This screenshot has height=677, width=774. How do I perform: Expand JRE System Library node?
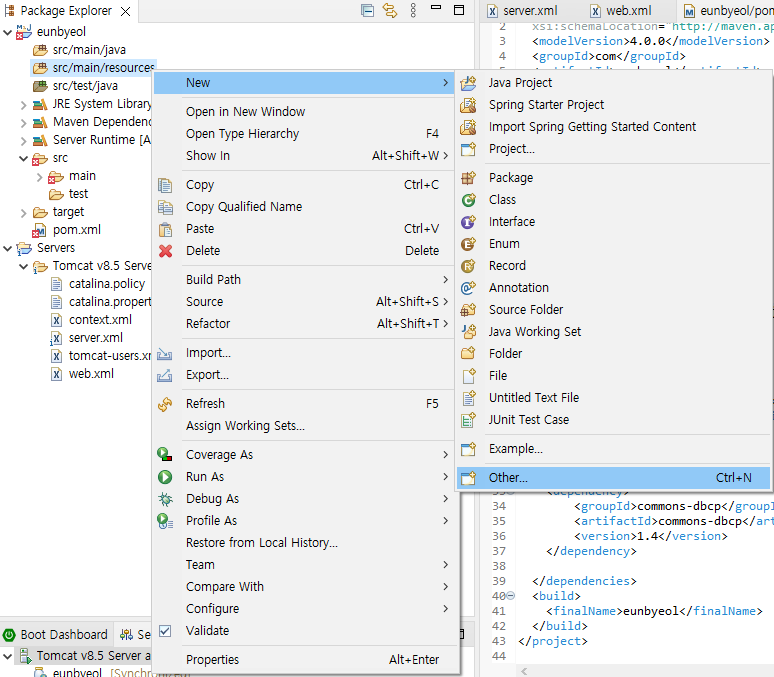point(23,105)
